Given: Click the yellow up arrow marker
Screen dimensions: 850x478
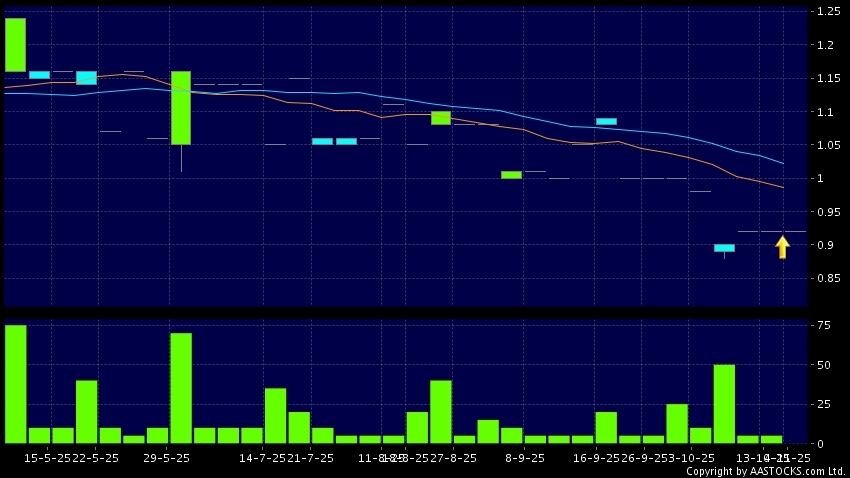Looking at the screenshot, I should pos(782,247).
